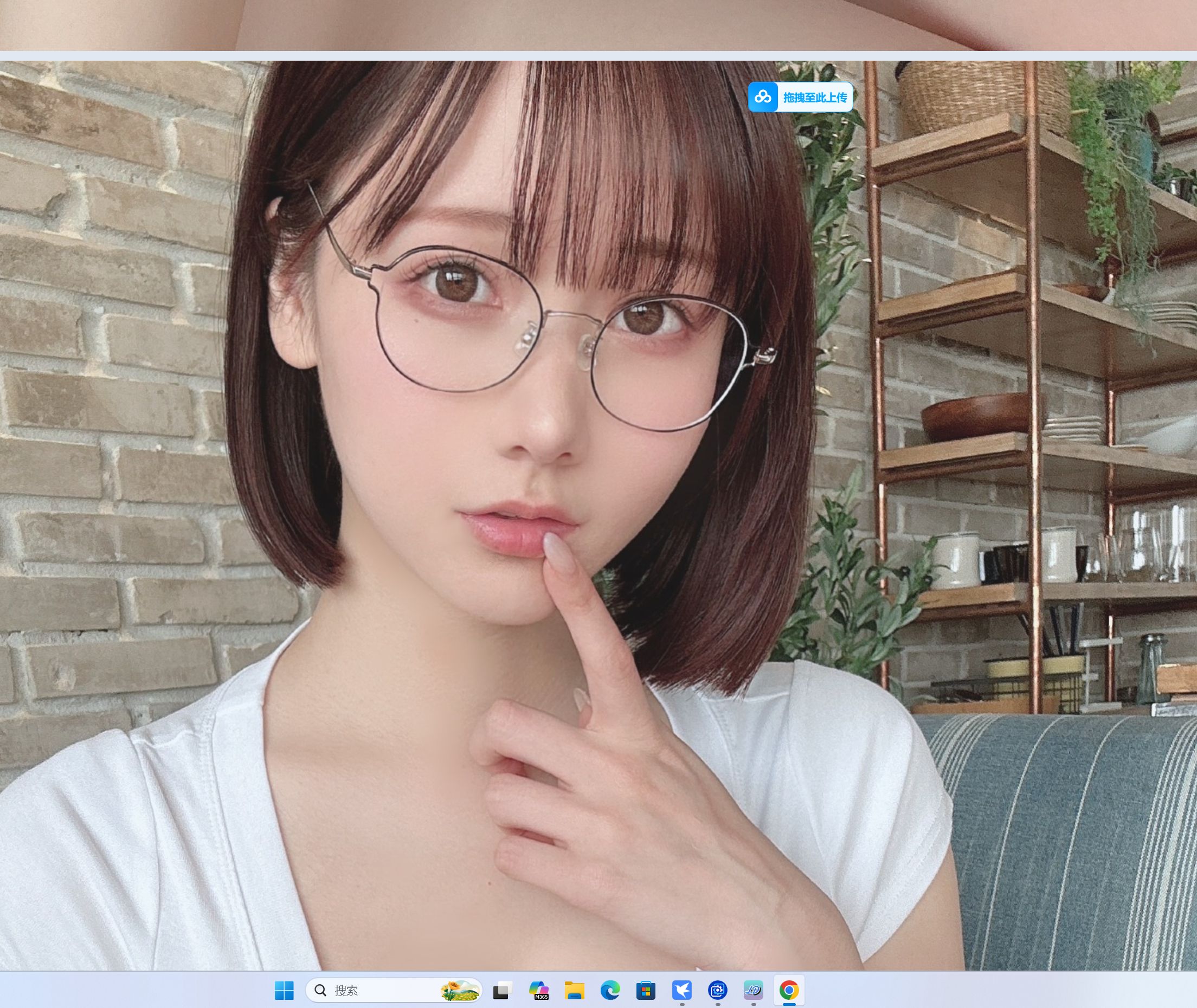The width and height of the screenshot is (1197, 1008).
Task: Click the 搜索 taskbar search box
Action: pos(394,990)
